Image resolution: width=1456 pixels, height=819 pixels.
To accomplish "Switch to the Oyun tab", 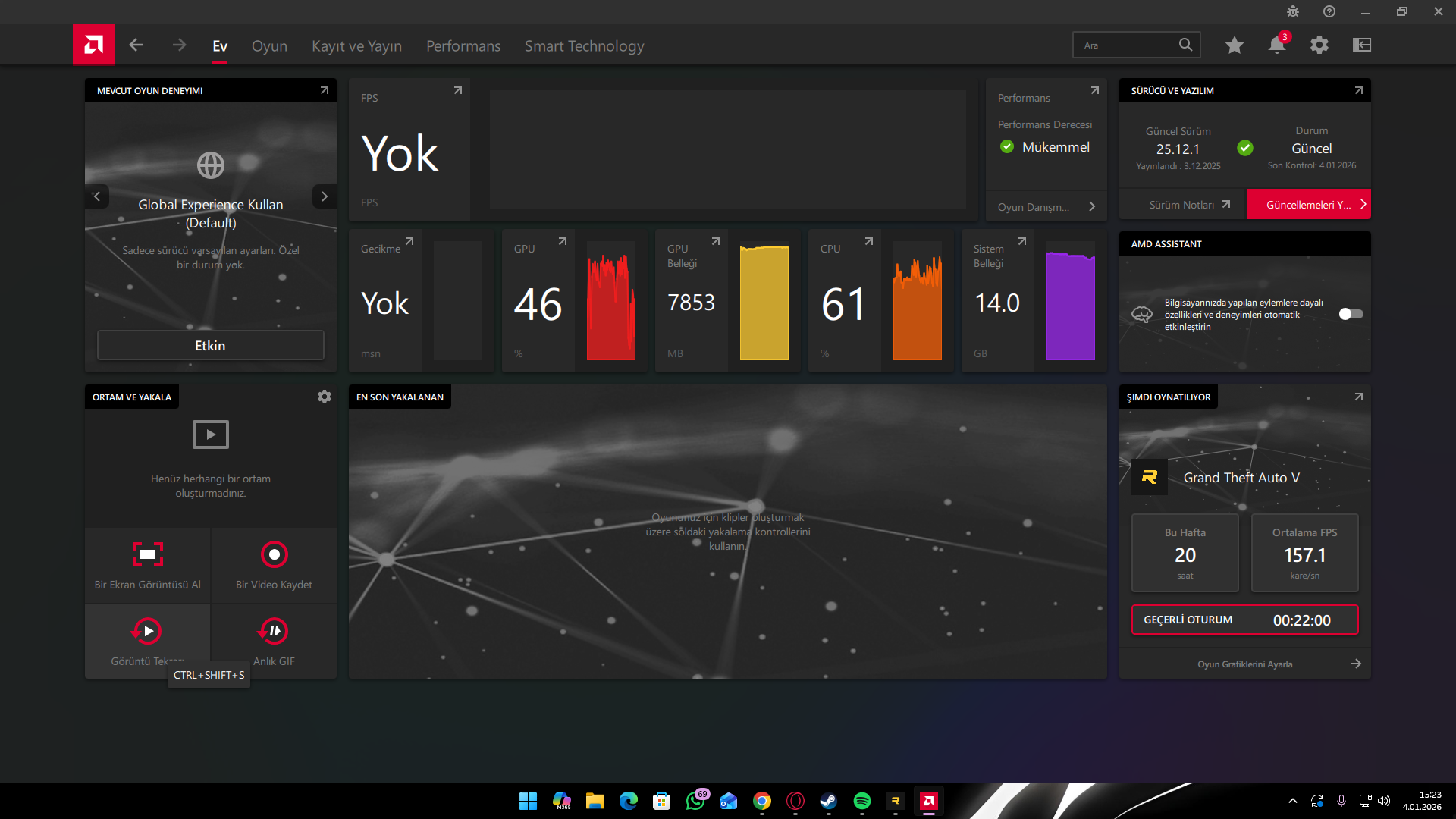I will (x=269, y=46).
